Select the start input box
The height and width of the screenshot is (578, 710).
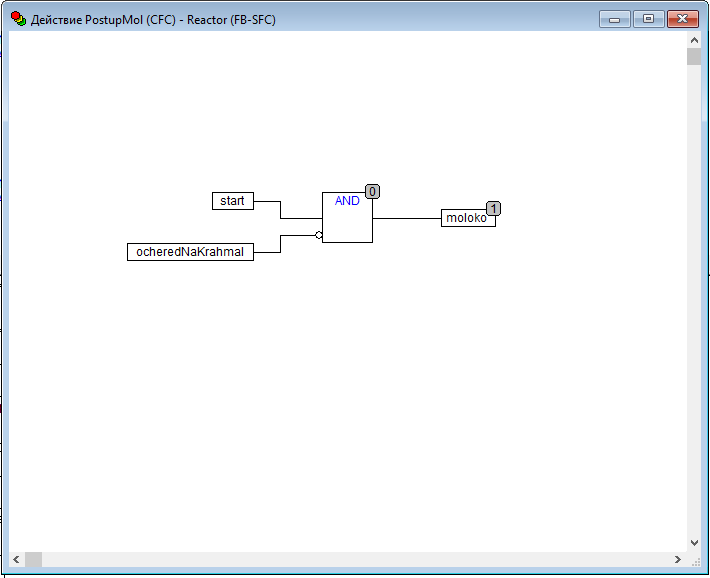233,201
